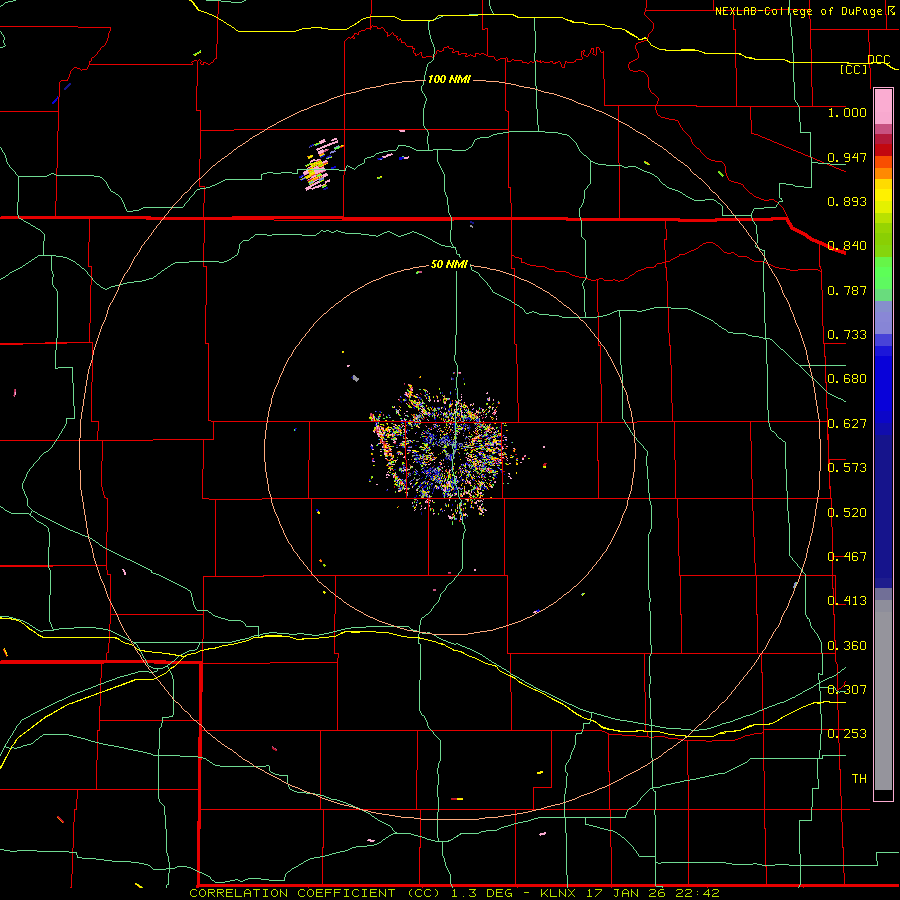Select the 0.467 scale value
This screenshot has width=900, height=900.
click(x=847, y=557)
